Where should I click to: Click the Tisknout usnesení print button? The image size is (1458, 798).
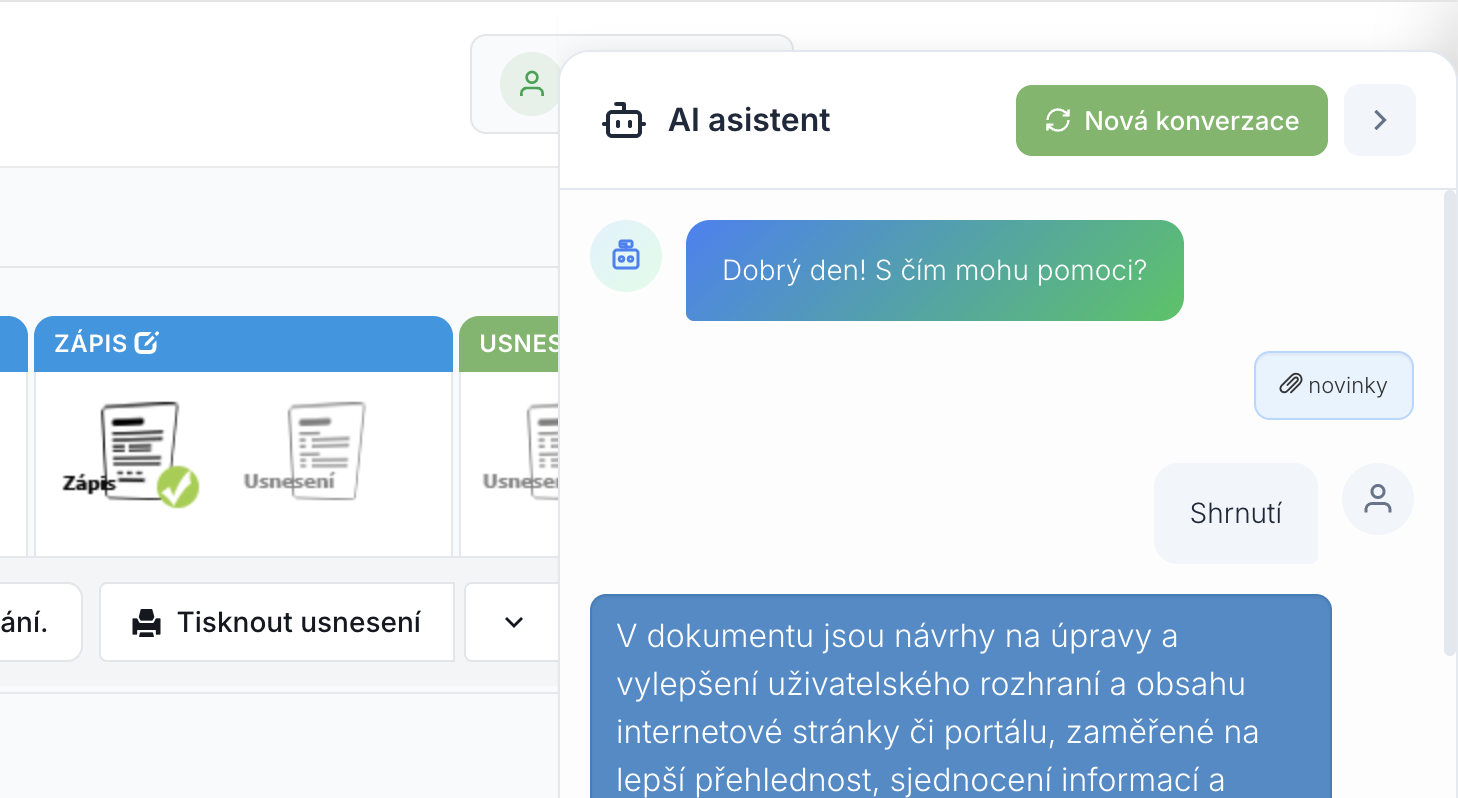[277, 622]
